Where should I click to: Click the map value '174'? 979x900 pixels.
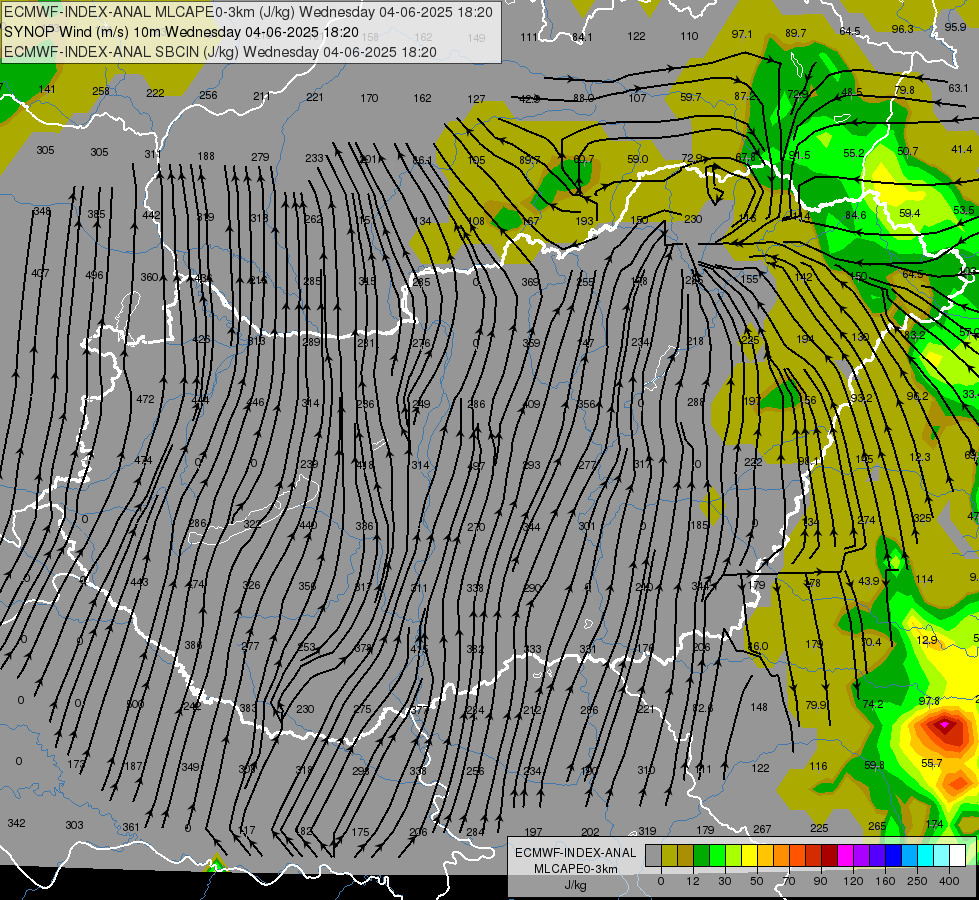(935, 824)
